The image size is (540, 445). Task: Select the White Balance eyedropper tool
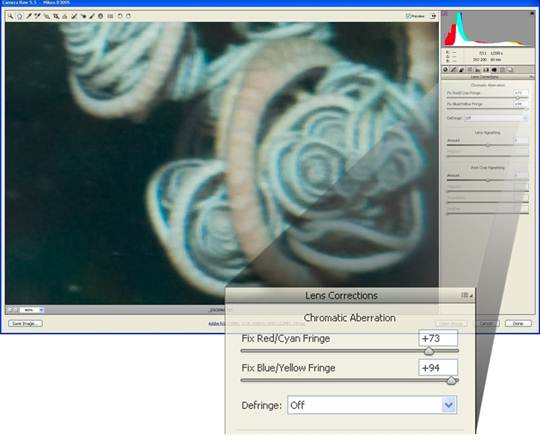coord(29,16)
